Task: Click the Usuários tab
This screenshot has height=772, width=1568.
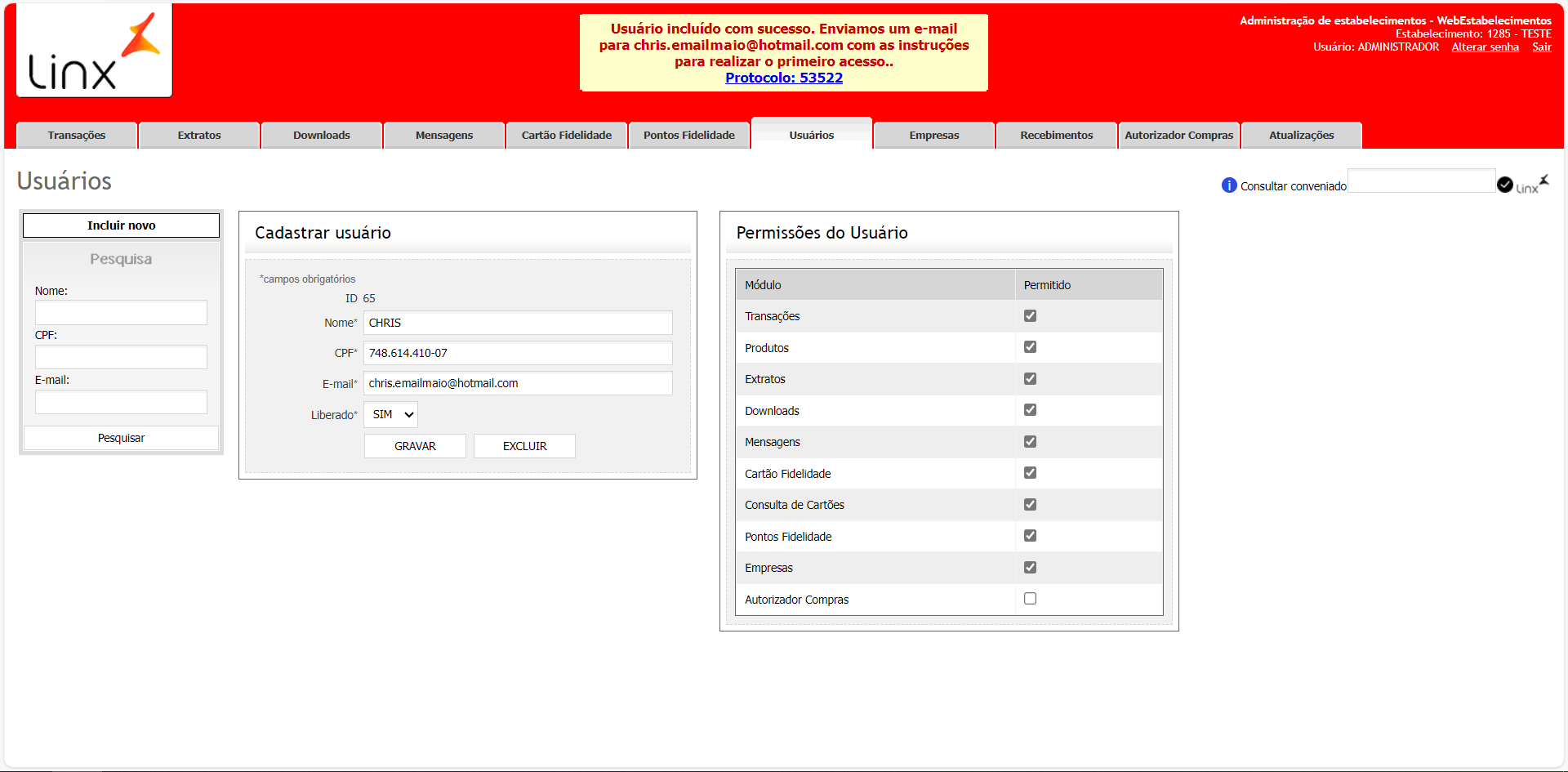Action: point(812,134)
